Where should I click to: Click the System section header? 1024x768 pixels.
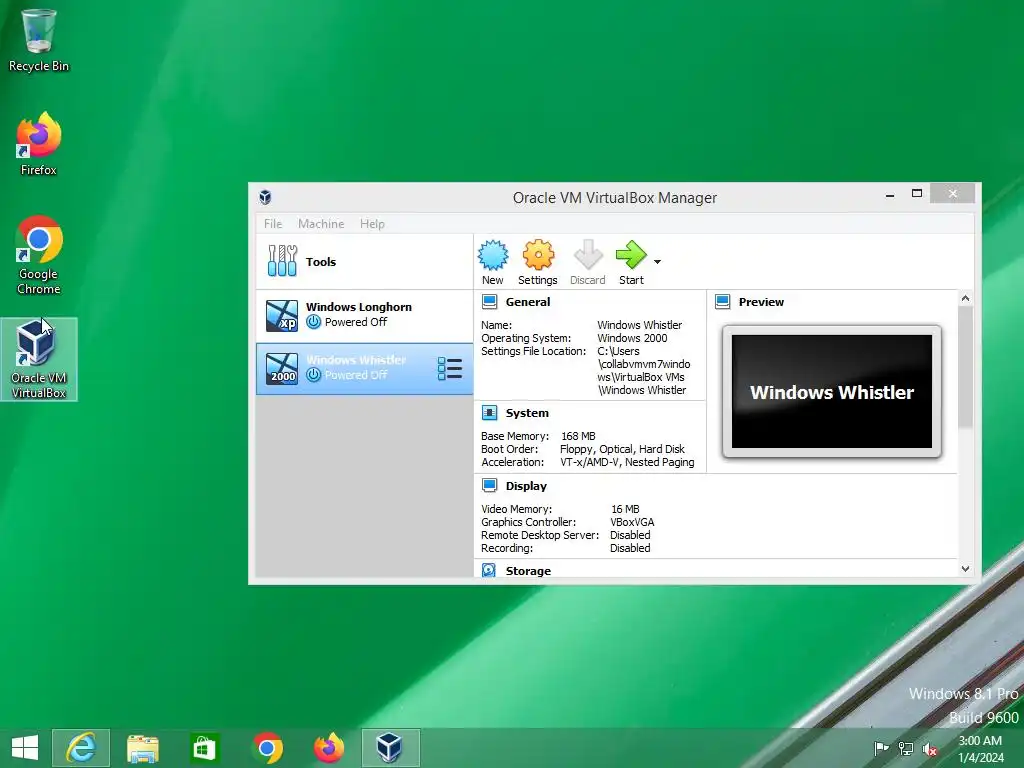click(527, 413)
